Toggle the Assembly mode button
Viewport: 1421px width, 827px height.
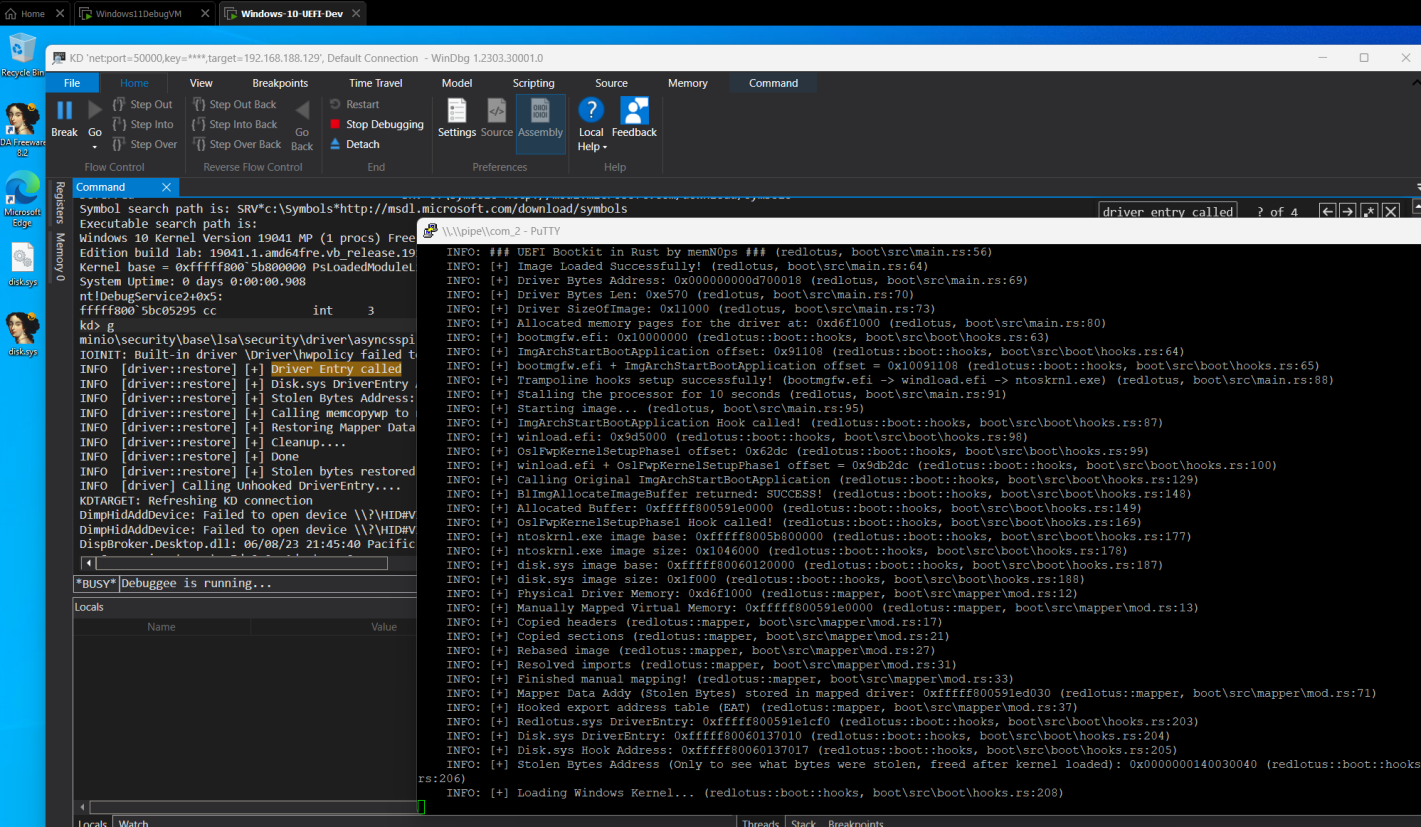(x=541, y=118)
